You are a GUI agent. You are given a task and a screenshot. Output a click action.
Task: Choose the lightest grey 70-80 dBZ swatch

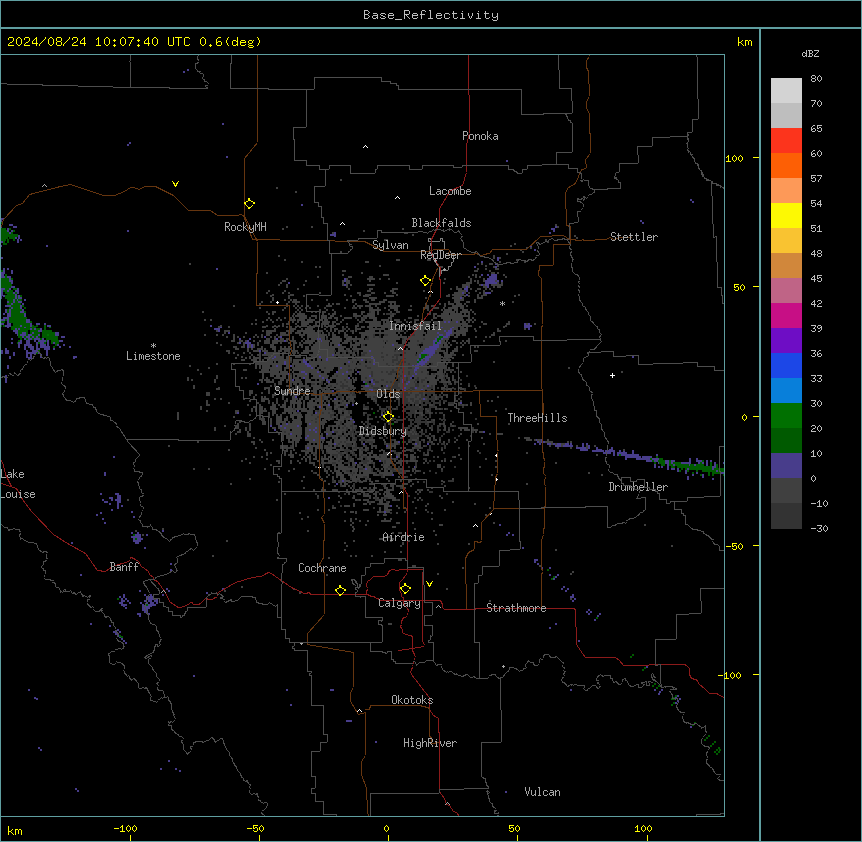pos(786,91)
